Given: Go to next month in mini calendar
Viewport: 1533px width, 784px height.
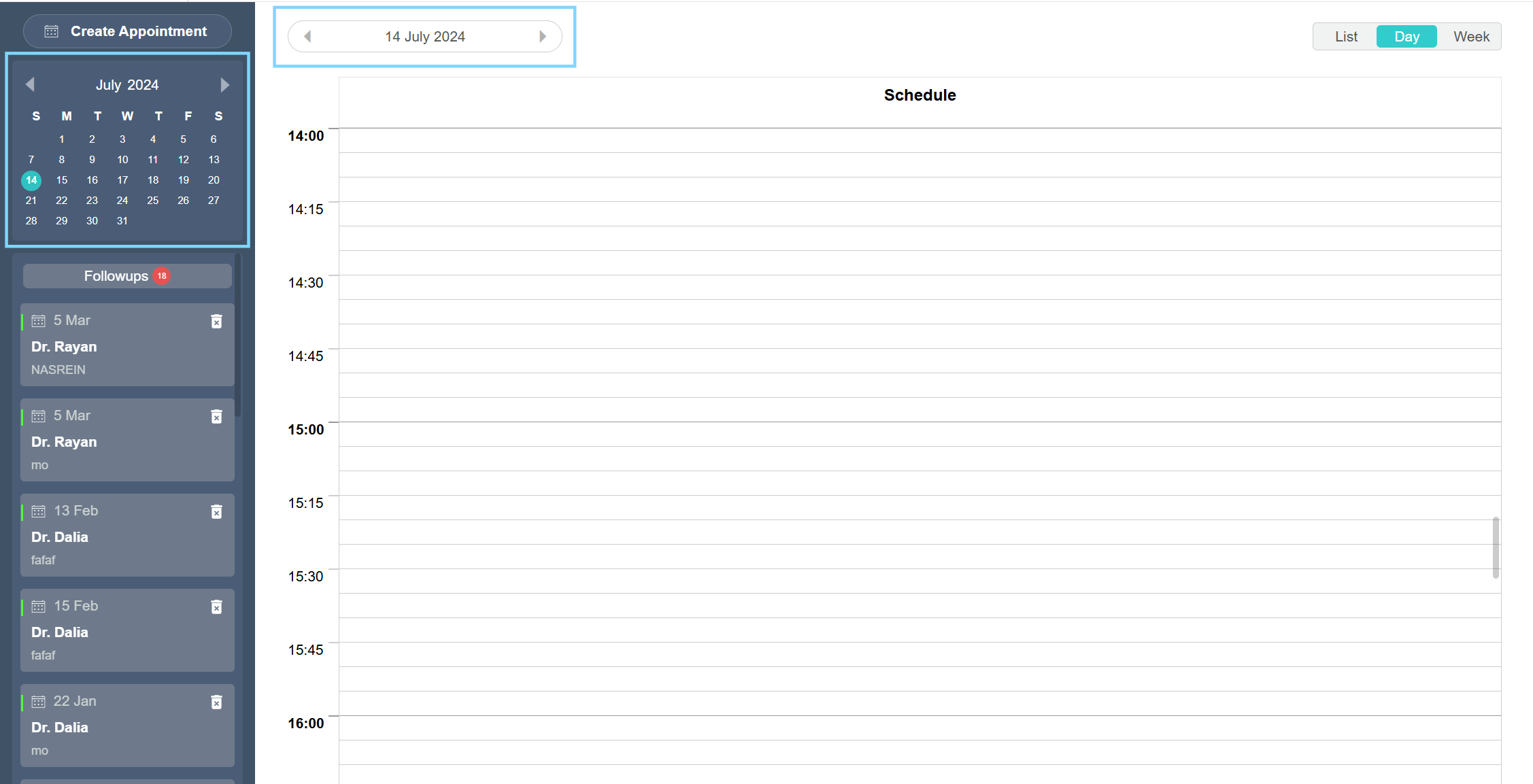Looking at the screenshot, I should tap(224, 84).
